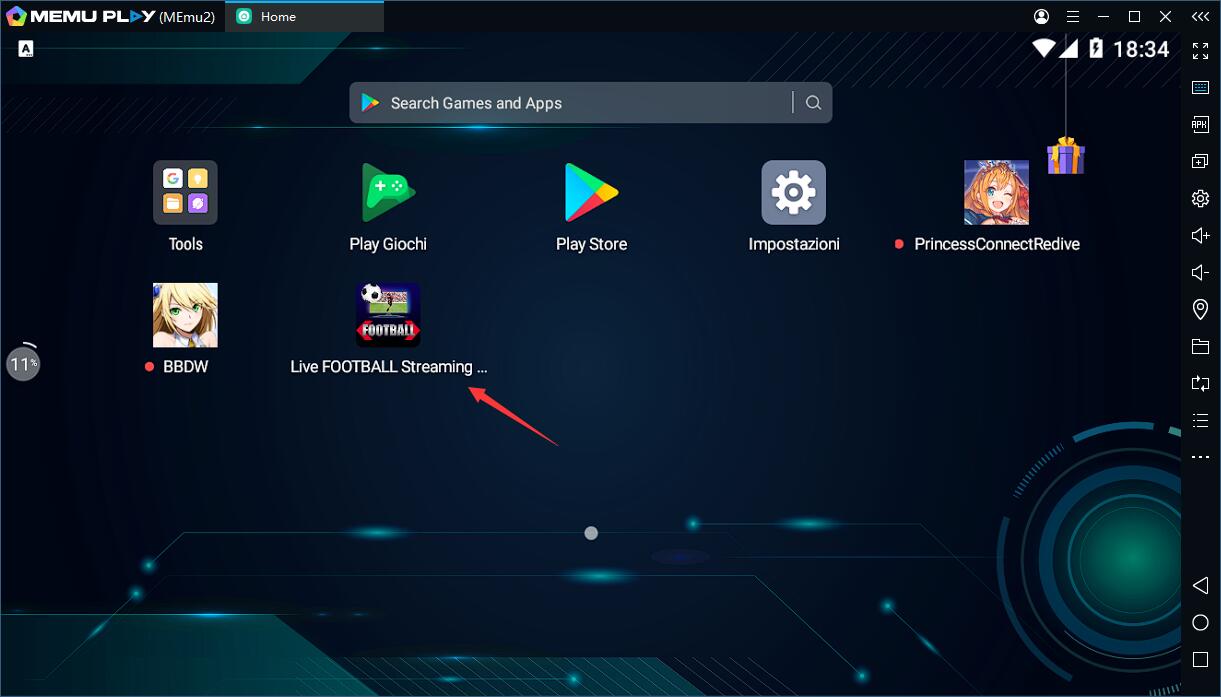Open the MEmu hamburger menu
This screenshot has width=1221, height=697.
click(1072, 16)
